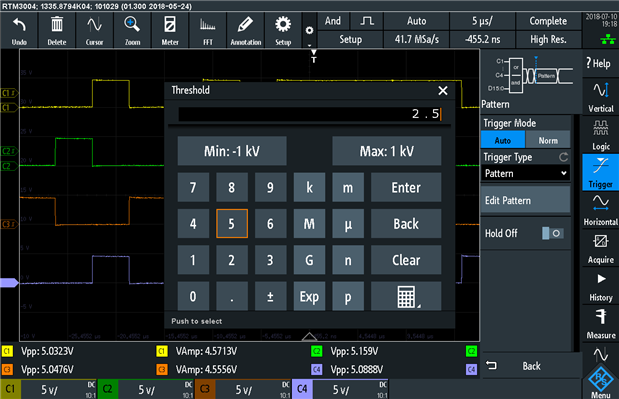This screenshot has width=619, height=399.
Task: Select the micro (µ) unit key
Action: [348, 224]
